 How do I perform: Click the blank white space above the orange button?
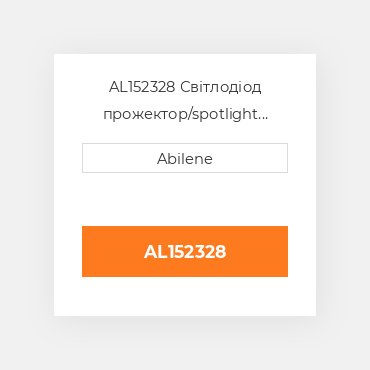click(185, 199)
